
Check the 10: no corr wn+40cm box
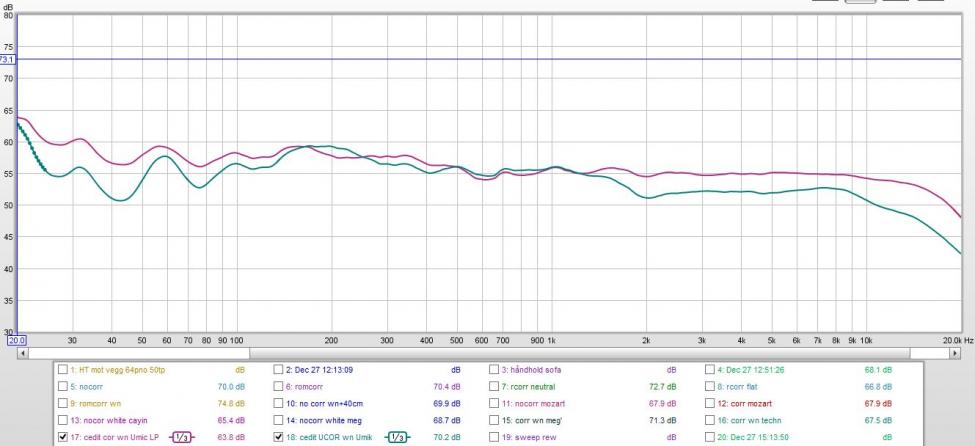(279, 404)
